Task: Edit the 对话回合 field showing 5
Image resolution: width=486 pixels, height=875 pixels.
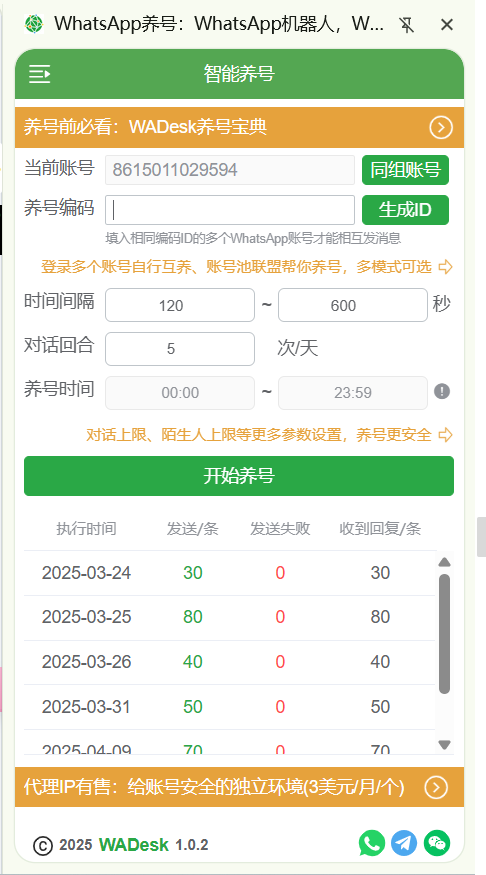Action: point(180,349)
